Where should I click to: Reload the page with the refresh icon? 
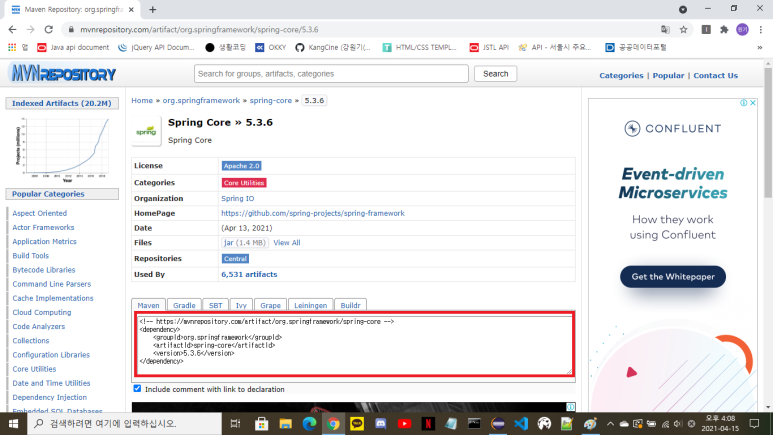pyautogui.click(x=48, y=30)
